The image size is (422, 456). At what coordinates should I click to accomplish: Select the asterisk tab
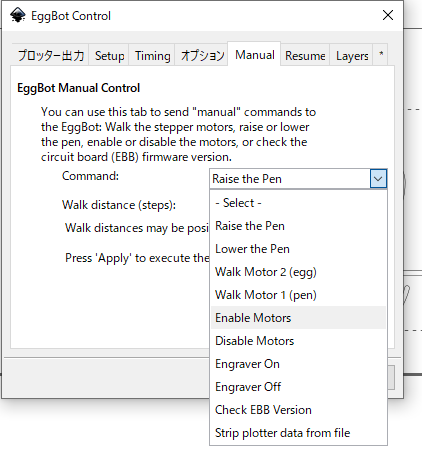[381, 54]
